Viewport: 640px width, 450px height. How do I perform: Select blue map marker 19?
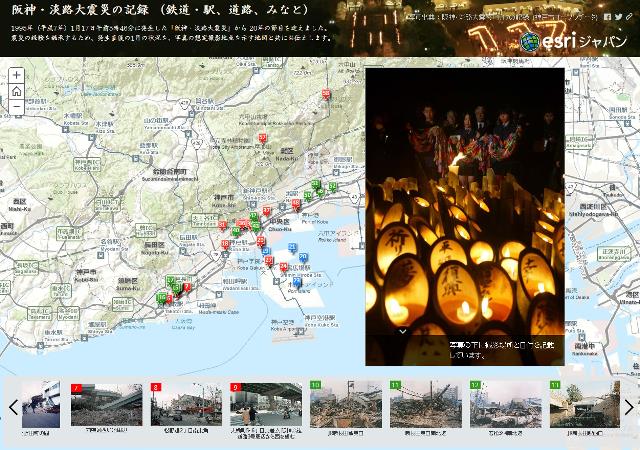pos(266,251)
